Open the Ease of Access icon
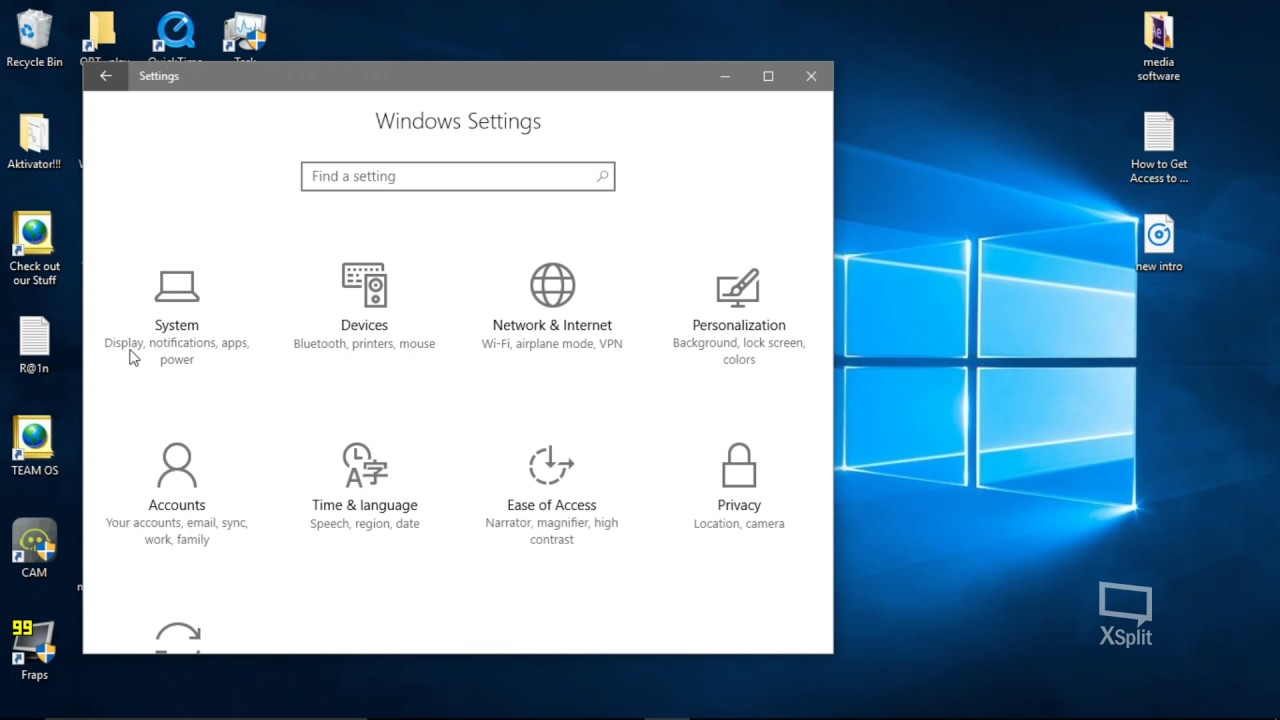The image size is (1280, 720). tap(551, 465)
